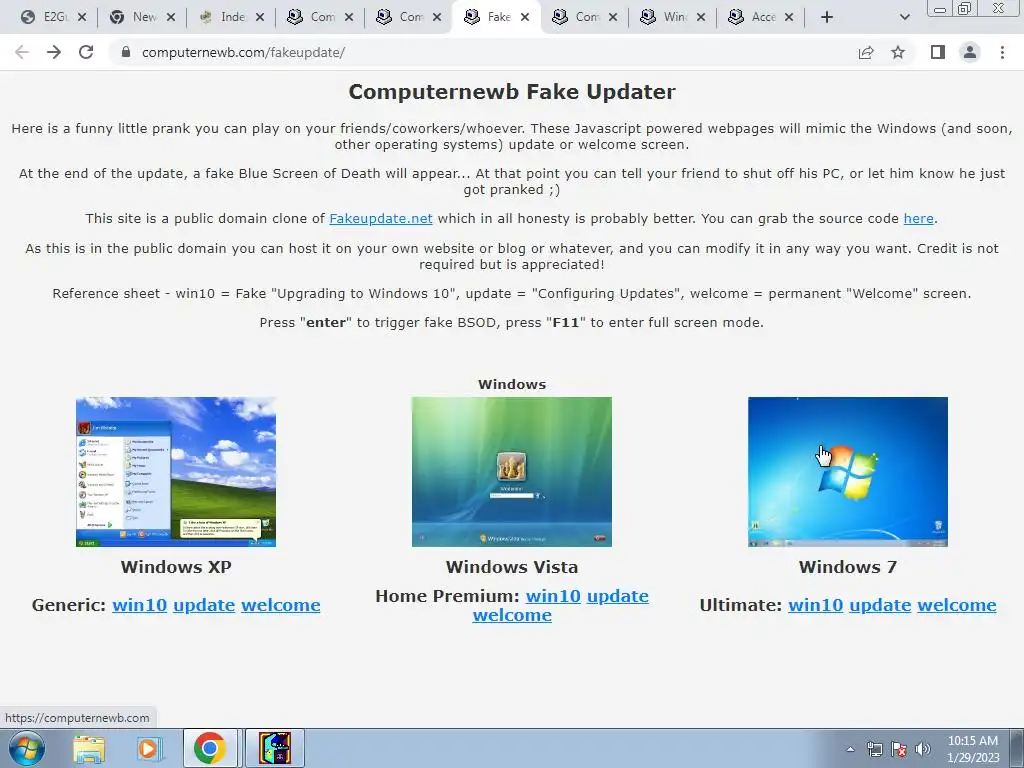The width and height of the screenshot is (1024, 768).
Task: Bookmark this page with the star icon
Action: tap(898, 52)
